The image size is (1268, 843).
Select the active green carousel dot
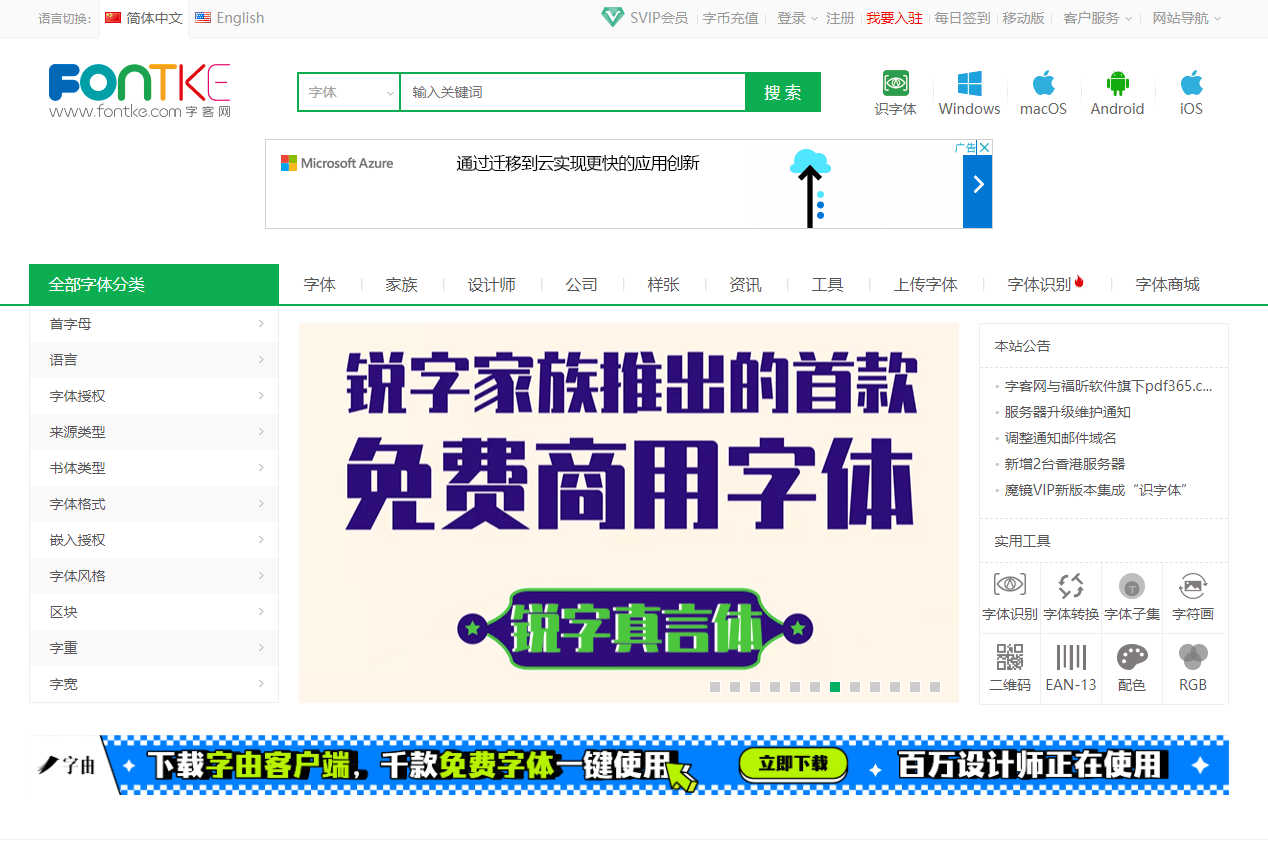[834, 687]
